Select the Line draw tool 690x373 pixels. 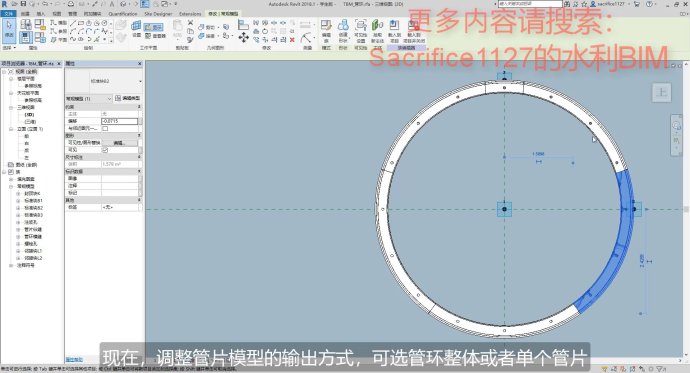tap(73, 22)
